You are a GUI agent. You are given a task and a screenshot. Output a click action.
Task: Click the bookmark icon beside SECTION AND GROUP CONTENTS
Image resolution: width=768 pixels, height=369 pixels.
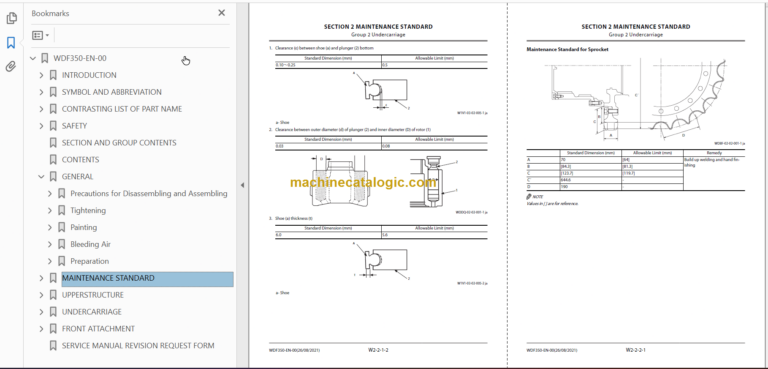click(53, 143)
